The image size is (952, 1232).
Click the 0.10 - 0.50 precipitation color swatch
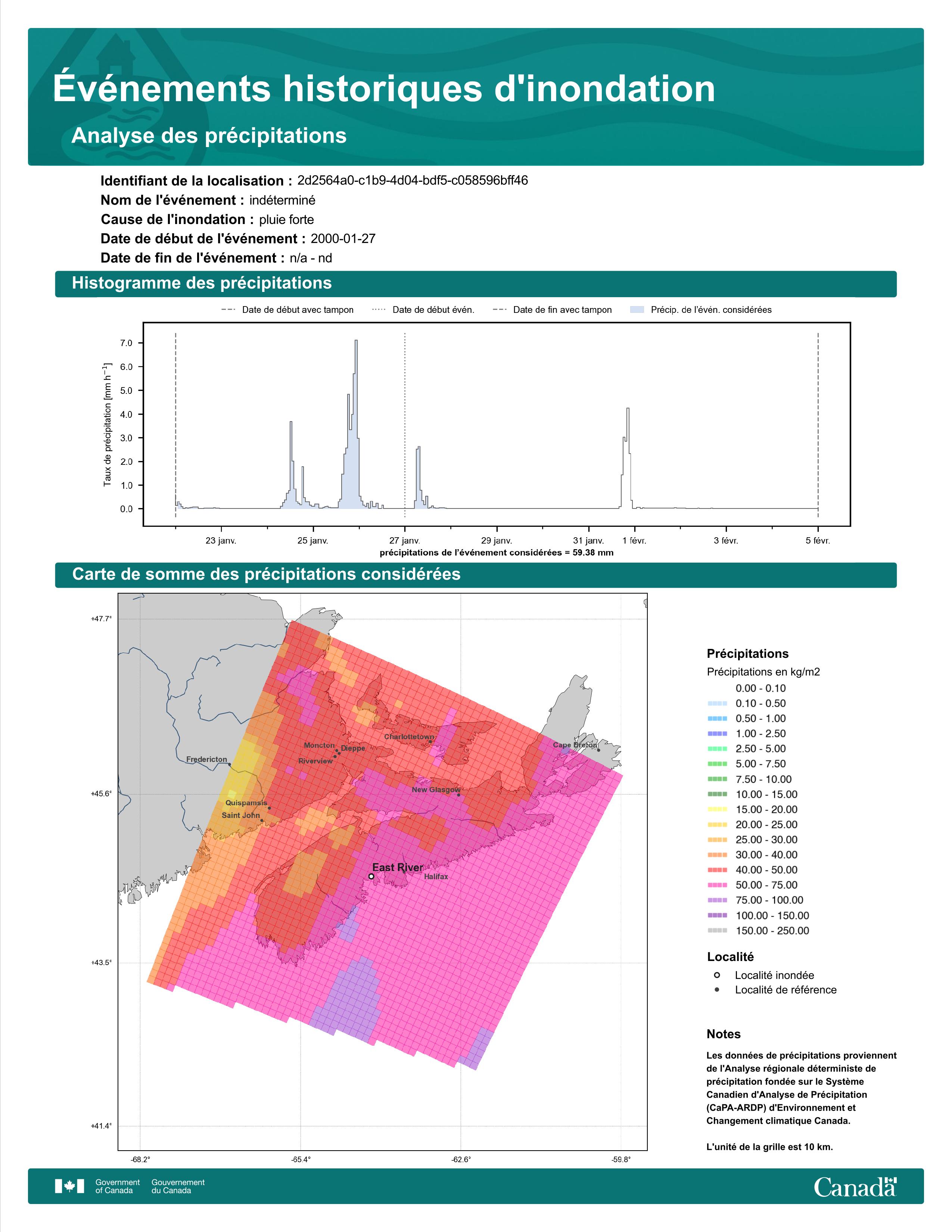717,703
